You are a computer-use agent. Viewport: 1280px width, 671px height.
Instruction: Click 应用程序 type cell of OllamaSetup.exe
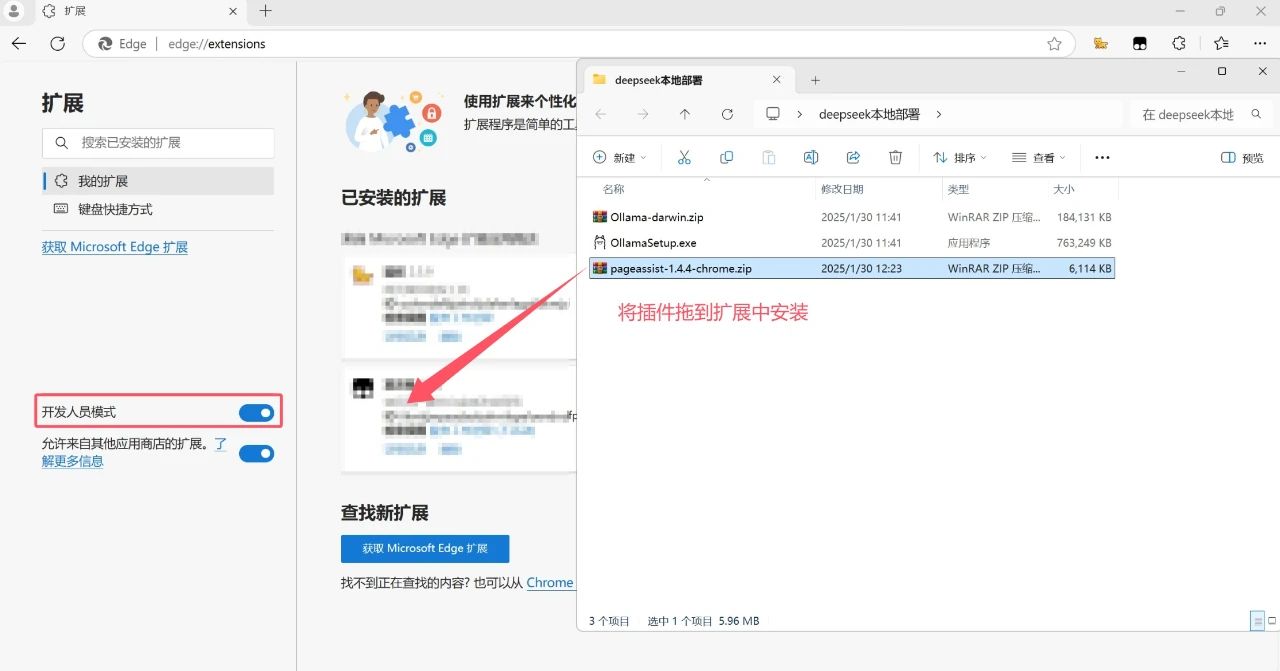click(x=970, y=243)
